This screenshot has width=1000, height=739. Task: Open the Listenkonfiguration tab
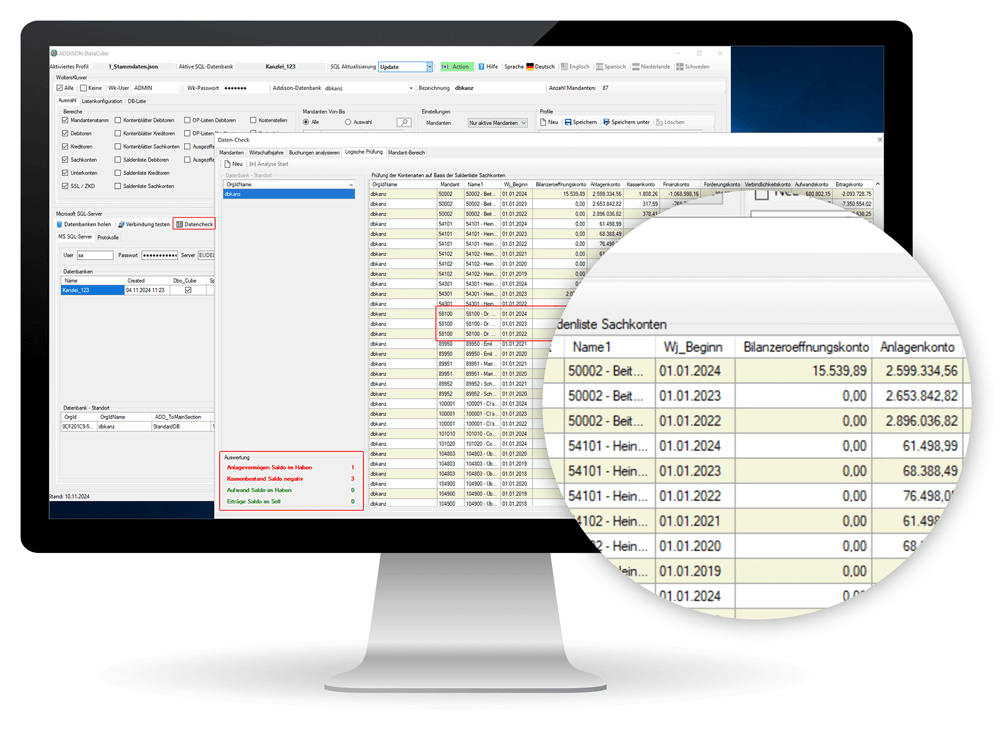click(102, 101)
